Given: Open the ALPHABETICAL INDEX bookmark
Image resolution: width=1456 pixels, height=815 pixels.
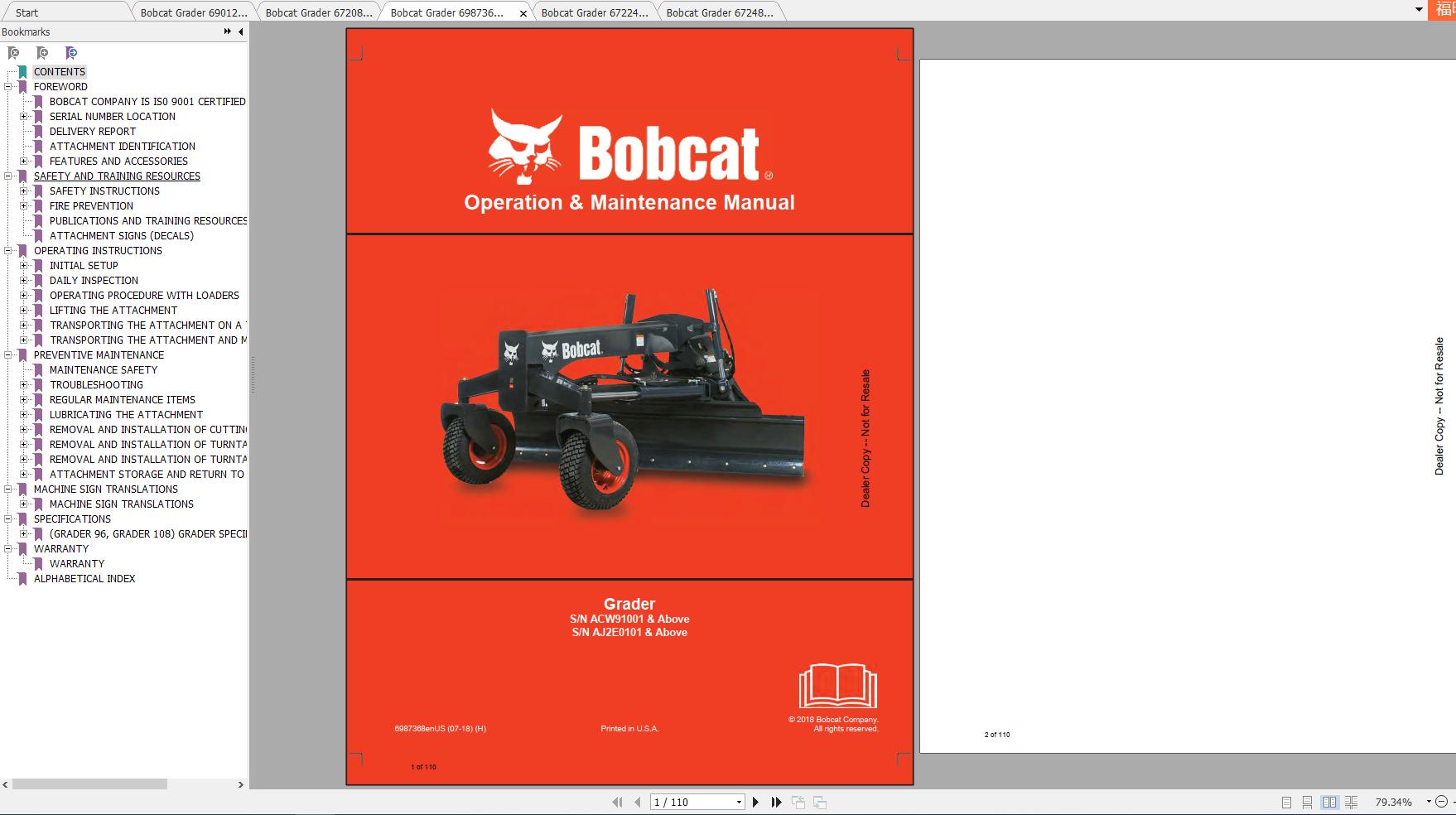Looking at the screenshot, I should tap(85, 578).
